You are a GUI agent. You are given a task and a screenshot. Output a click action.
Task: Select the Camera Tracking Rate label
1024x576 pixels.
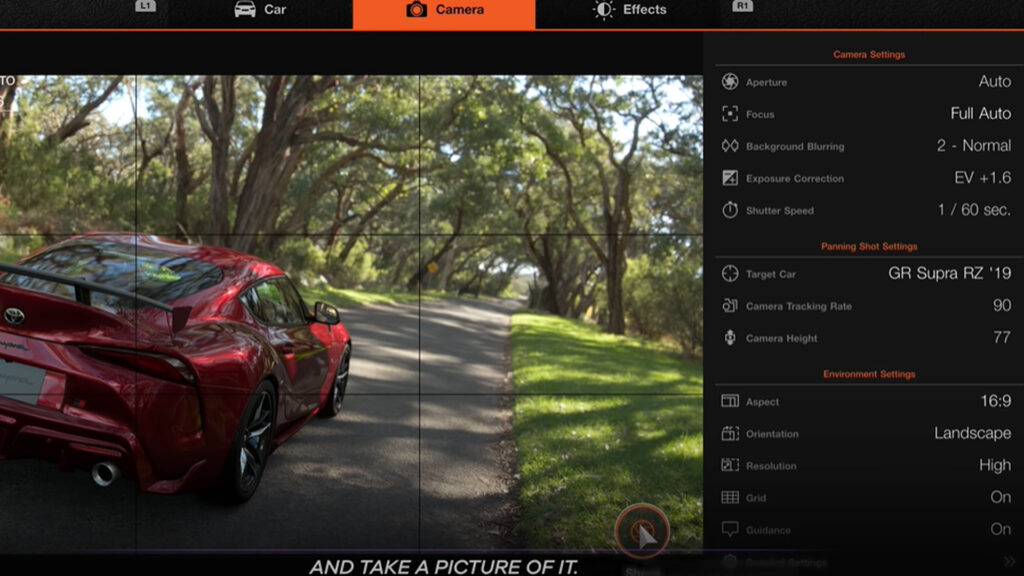[799, 306]
